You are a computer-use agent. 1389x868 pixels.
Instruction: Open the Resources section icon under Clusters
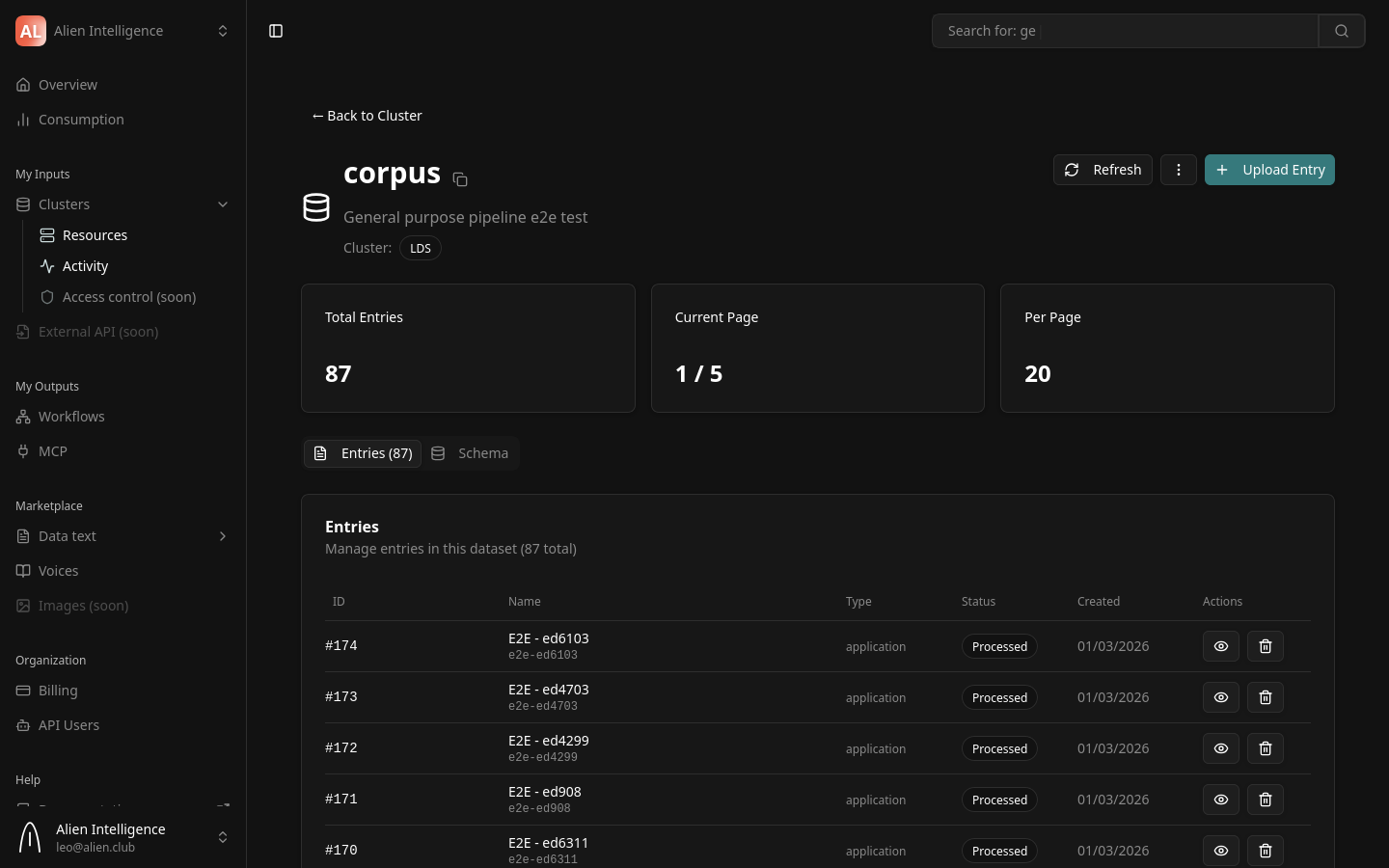tap(47, 235)
